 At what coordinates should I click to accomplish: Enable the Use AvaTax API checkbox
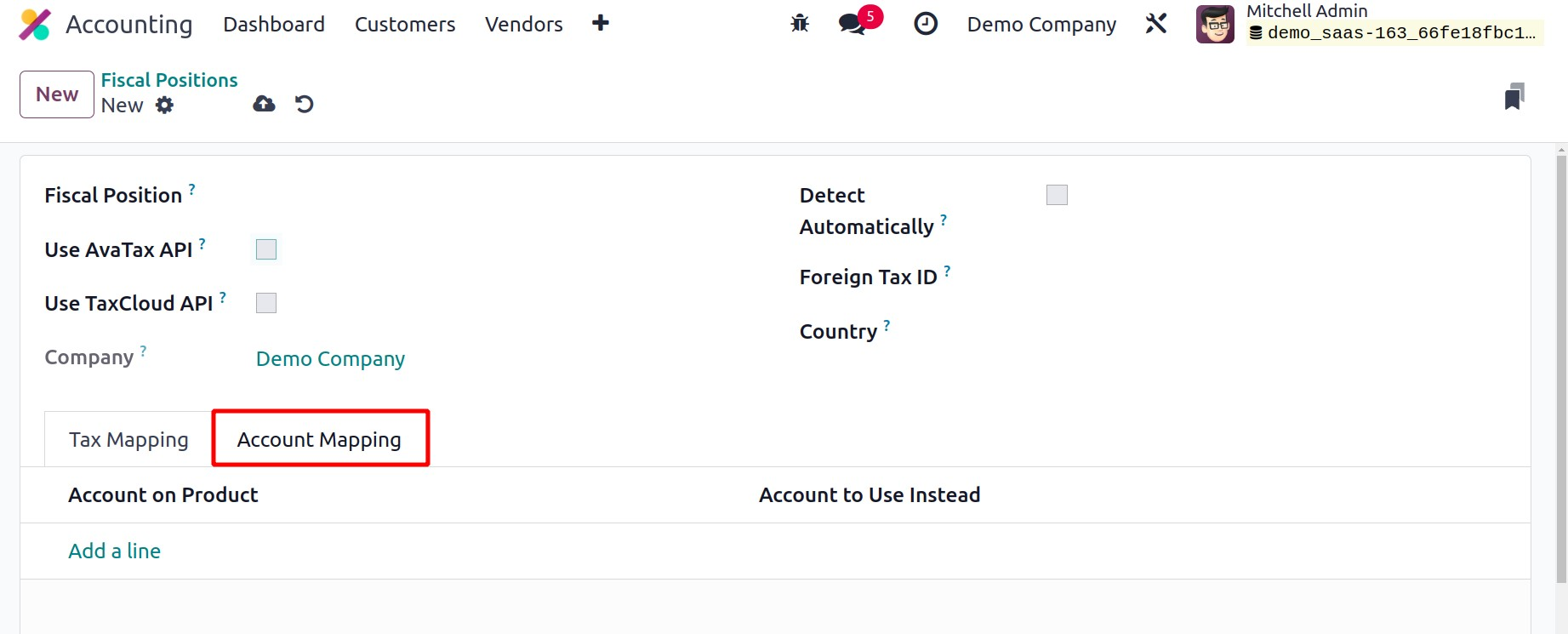pyautogui.click(x=266, y=249)
